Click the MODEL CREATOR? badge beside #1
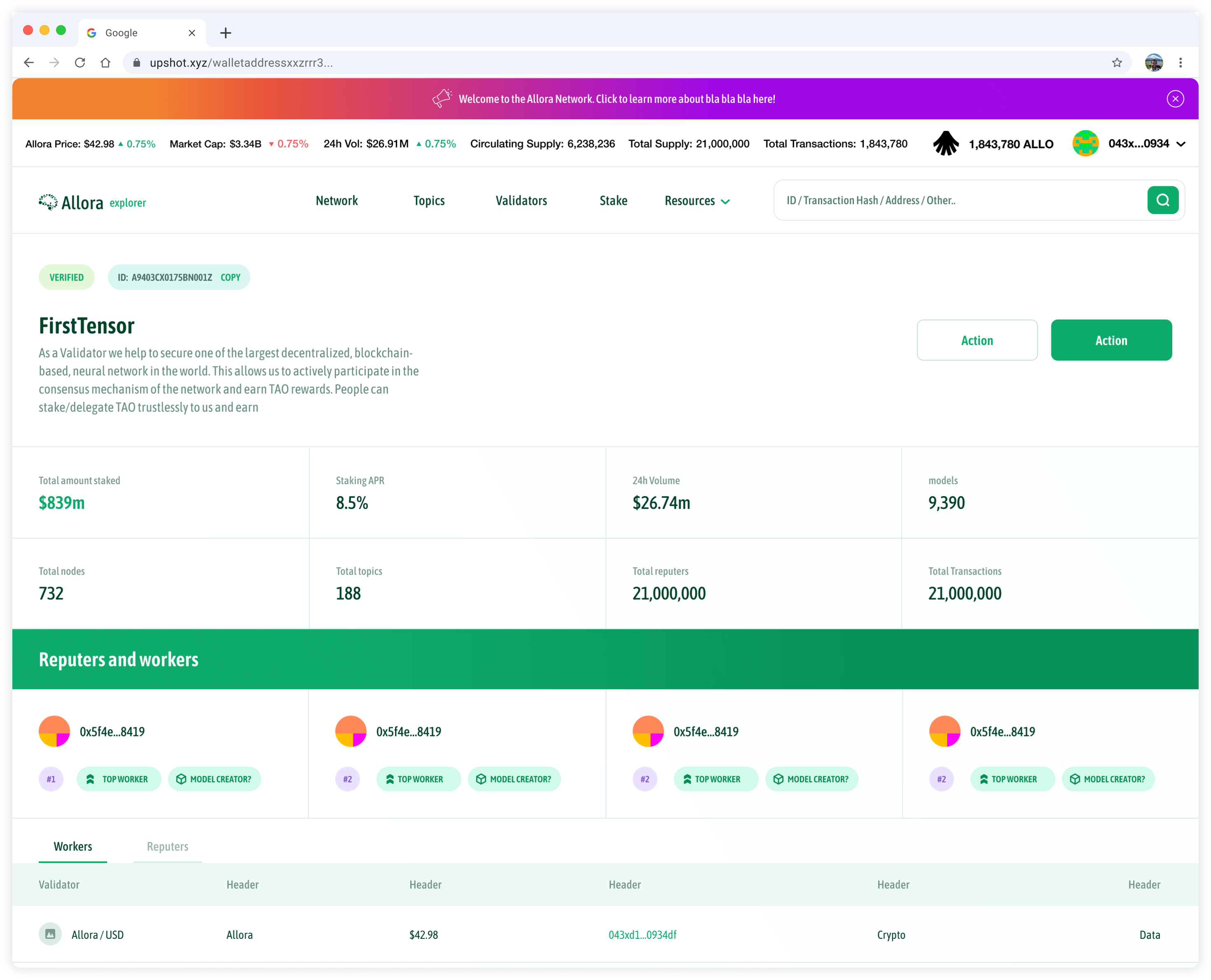Screen dimensions: 1211x980 [215, 779]
